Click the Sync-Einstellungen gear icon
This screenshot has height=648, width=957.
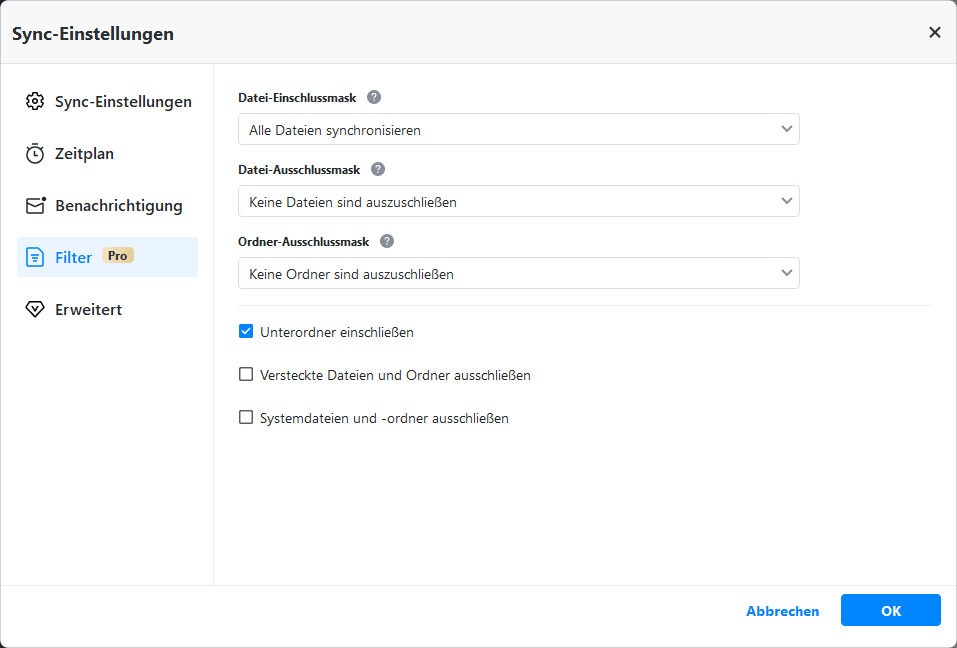36,101
